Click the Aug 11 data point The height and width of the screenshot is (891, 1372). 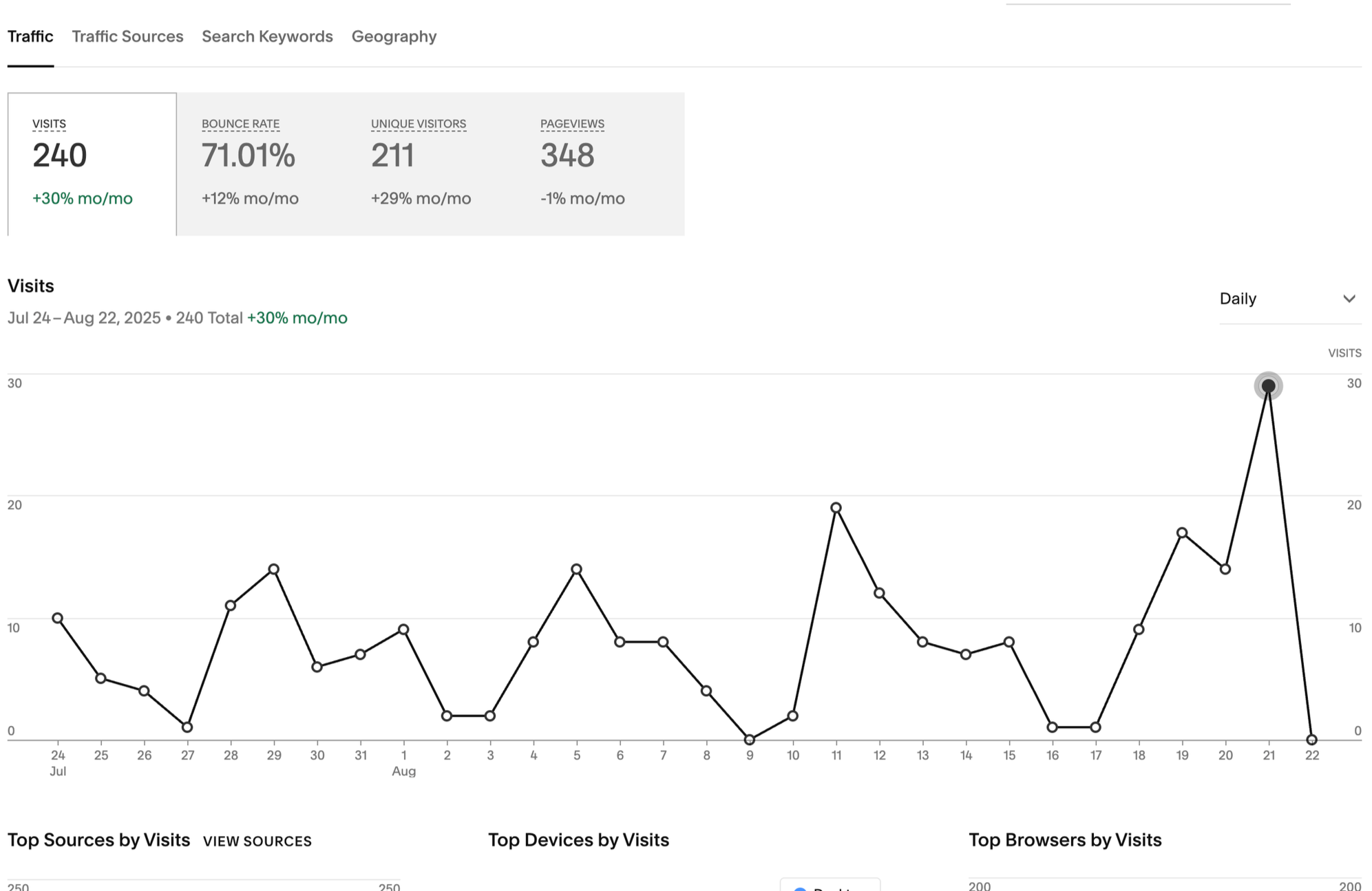[836, 508]
